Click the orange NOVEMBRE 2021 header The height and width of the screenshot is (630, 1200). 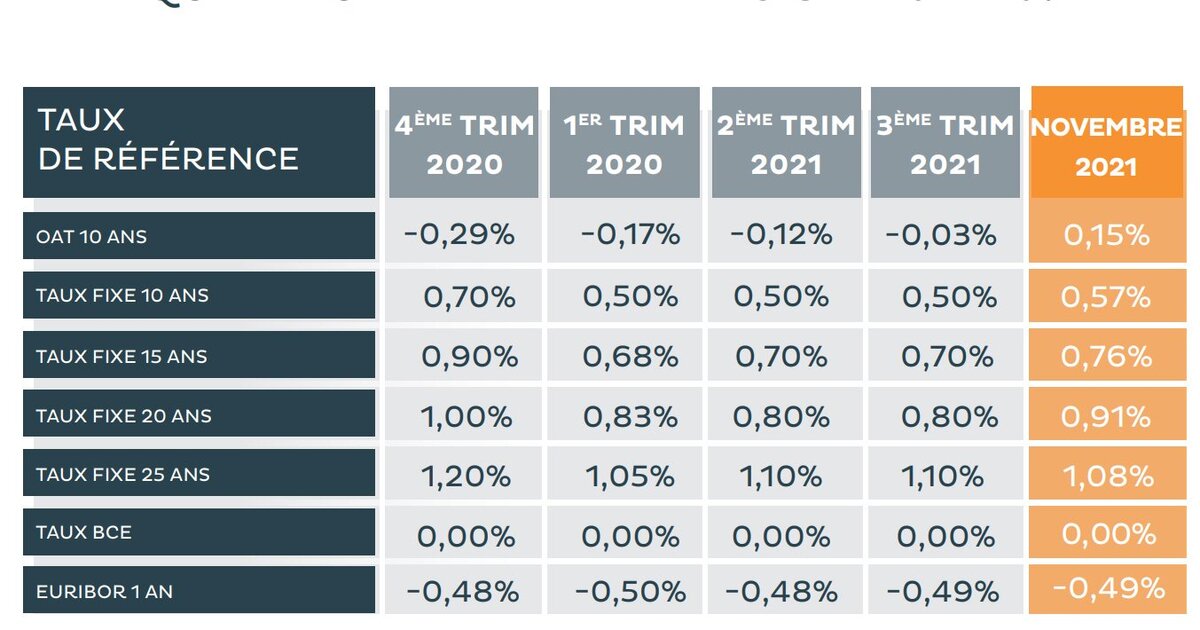click(1106, 142)
